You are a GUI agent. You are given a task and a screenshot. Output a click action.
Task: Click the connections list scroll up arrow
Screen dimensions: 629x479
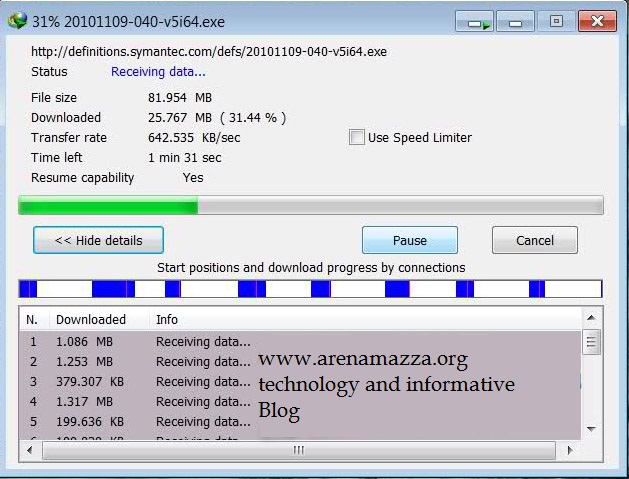[x=591, y=318]
